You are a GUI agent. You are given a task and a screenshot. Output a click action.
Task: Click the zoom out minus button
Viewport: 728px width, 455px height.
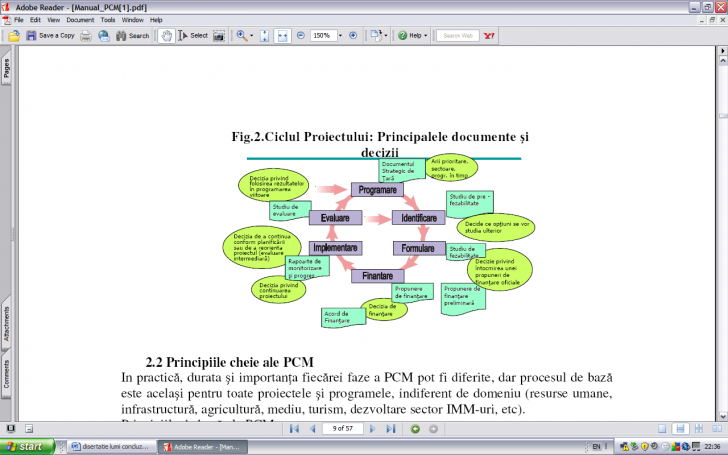pos(300,35)
